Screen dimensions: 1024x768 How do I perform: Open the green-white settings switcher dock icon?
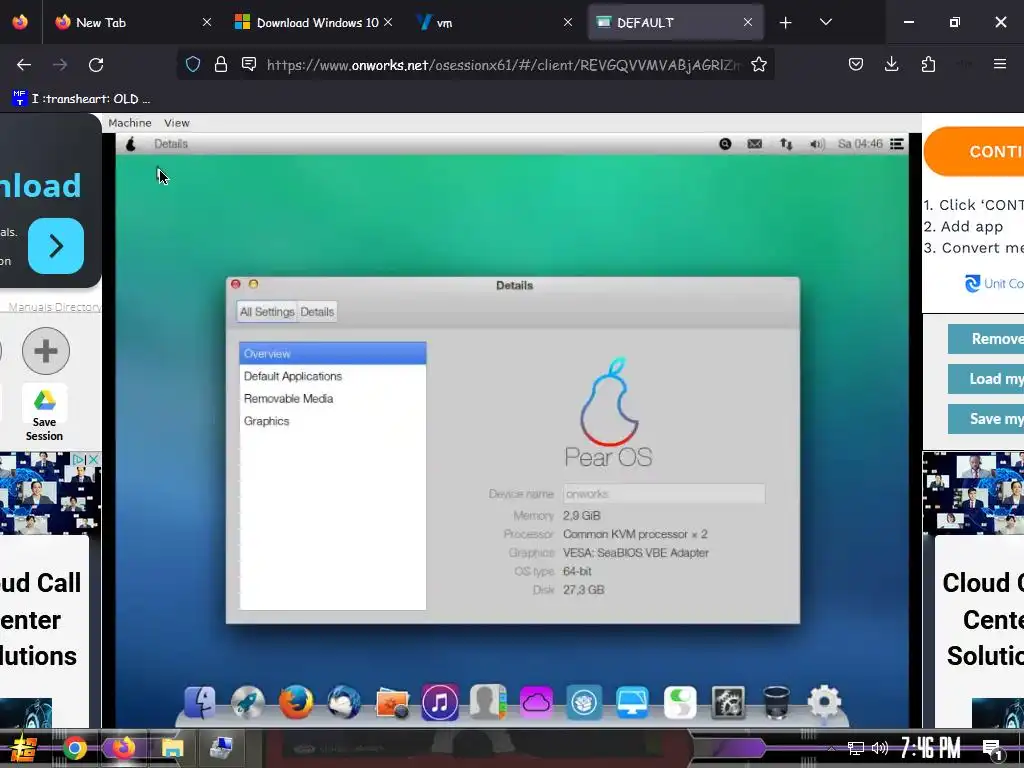click(x=680, y=703)
